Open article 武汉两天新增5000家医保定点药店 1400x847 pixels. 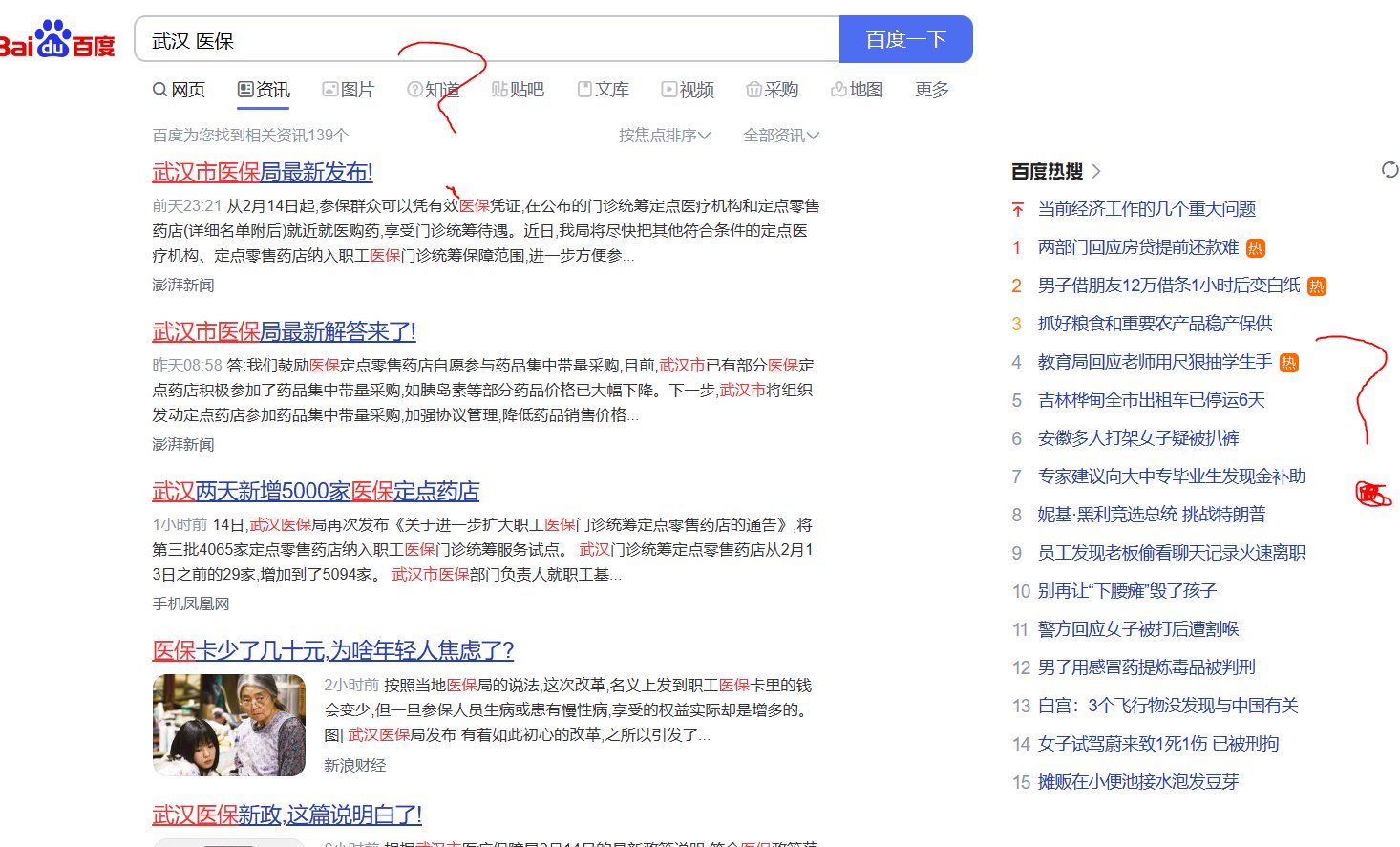tap(315, 491)
